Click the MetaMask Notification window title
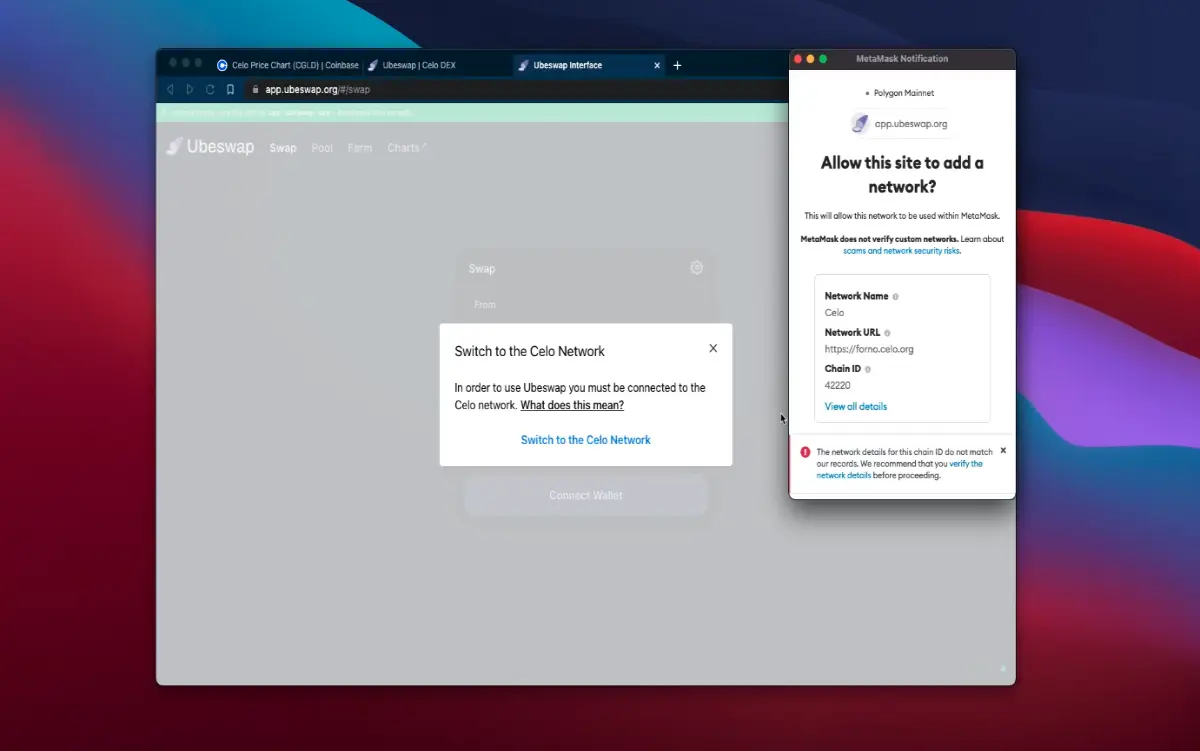Screen dimensions: 1200x751 tap(902, 59)
